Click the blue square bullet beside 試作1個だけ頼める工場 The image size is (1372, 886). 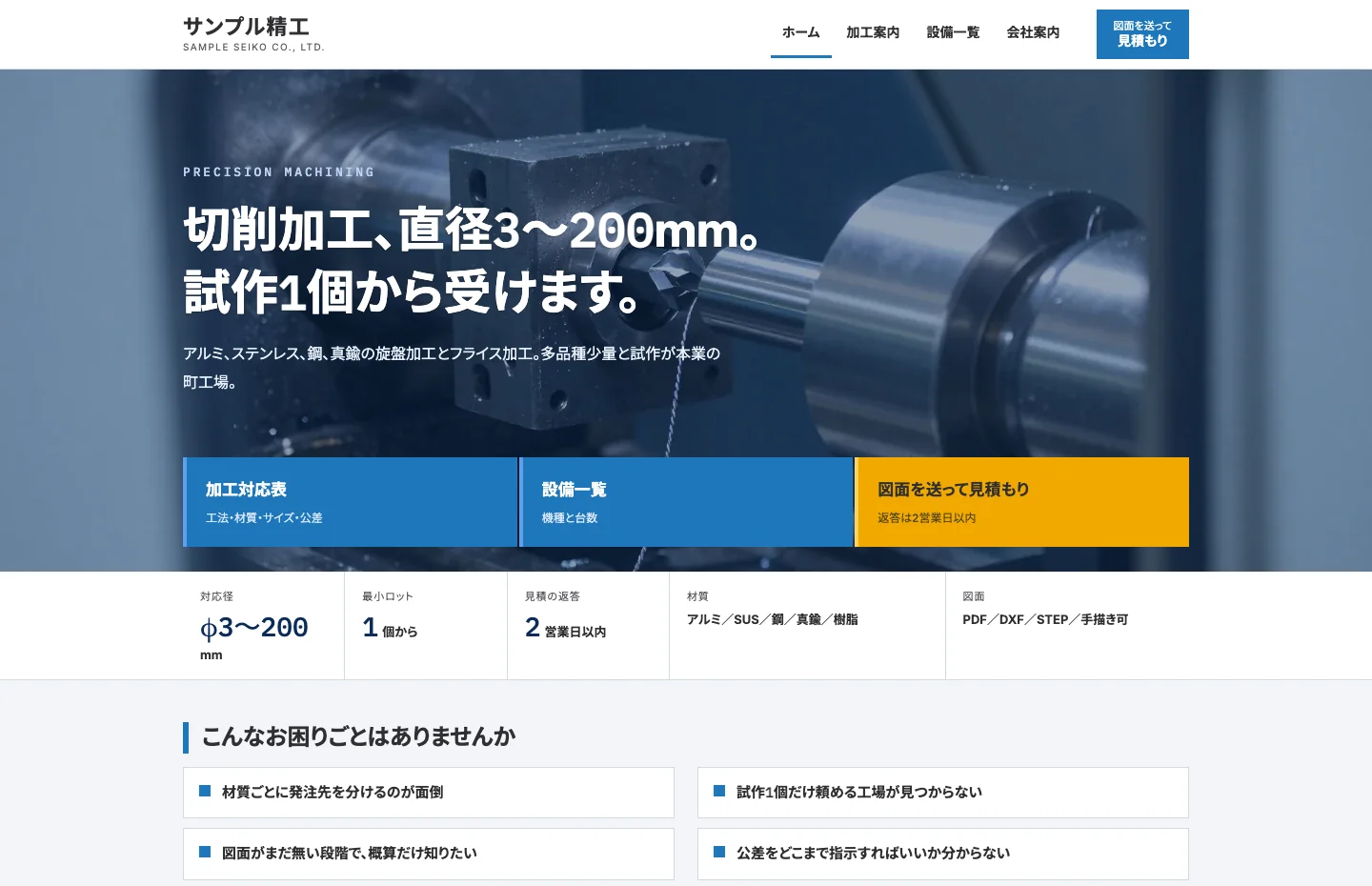719,791
